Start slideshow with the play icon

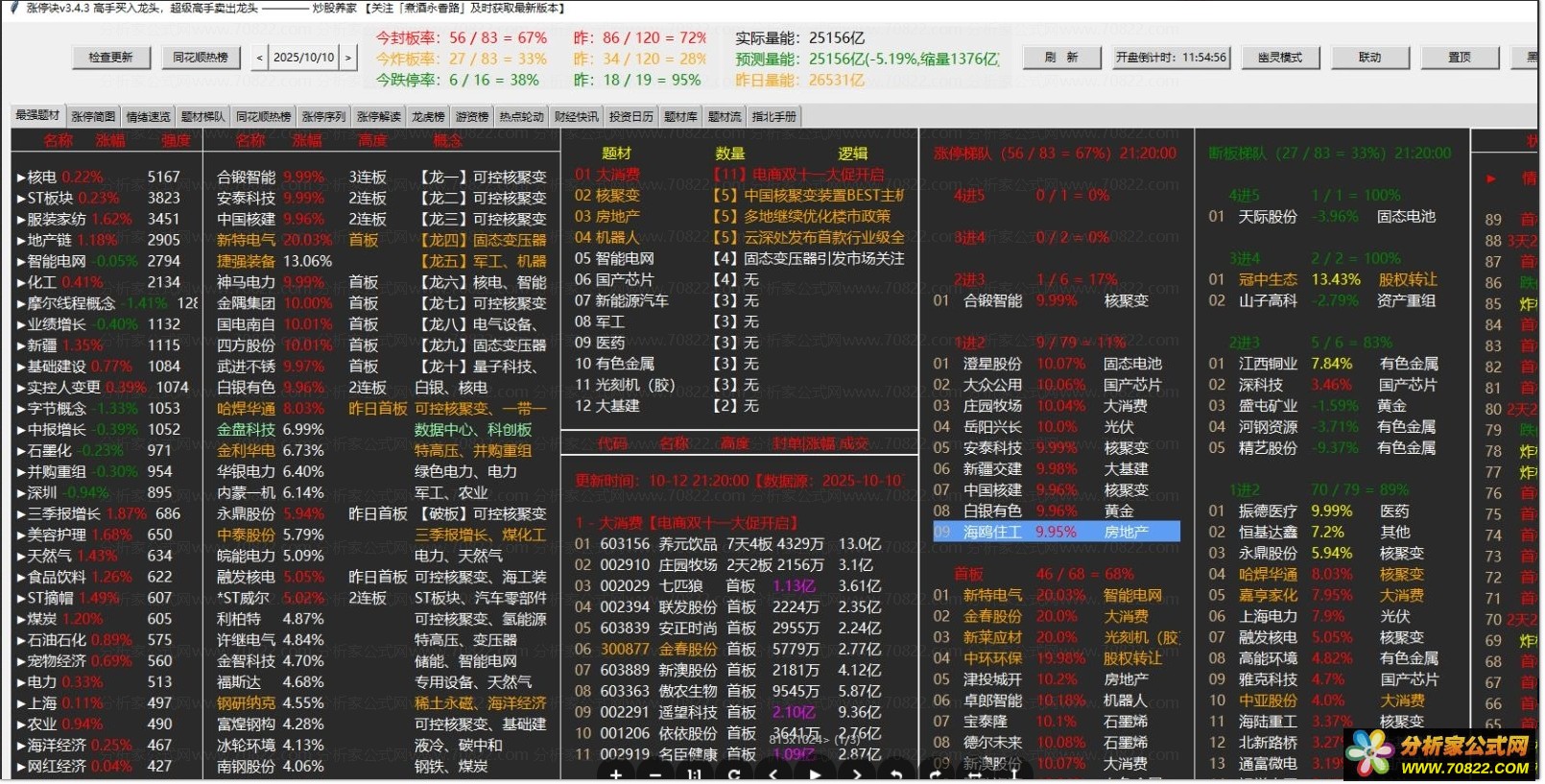[x=815, y=773]
